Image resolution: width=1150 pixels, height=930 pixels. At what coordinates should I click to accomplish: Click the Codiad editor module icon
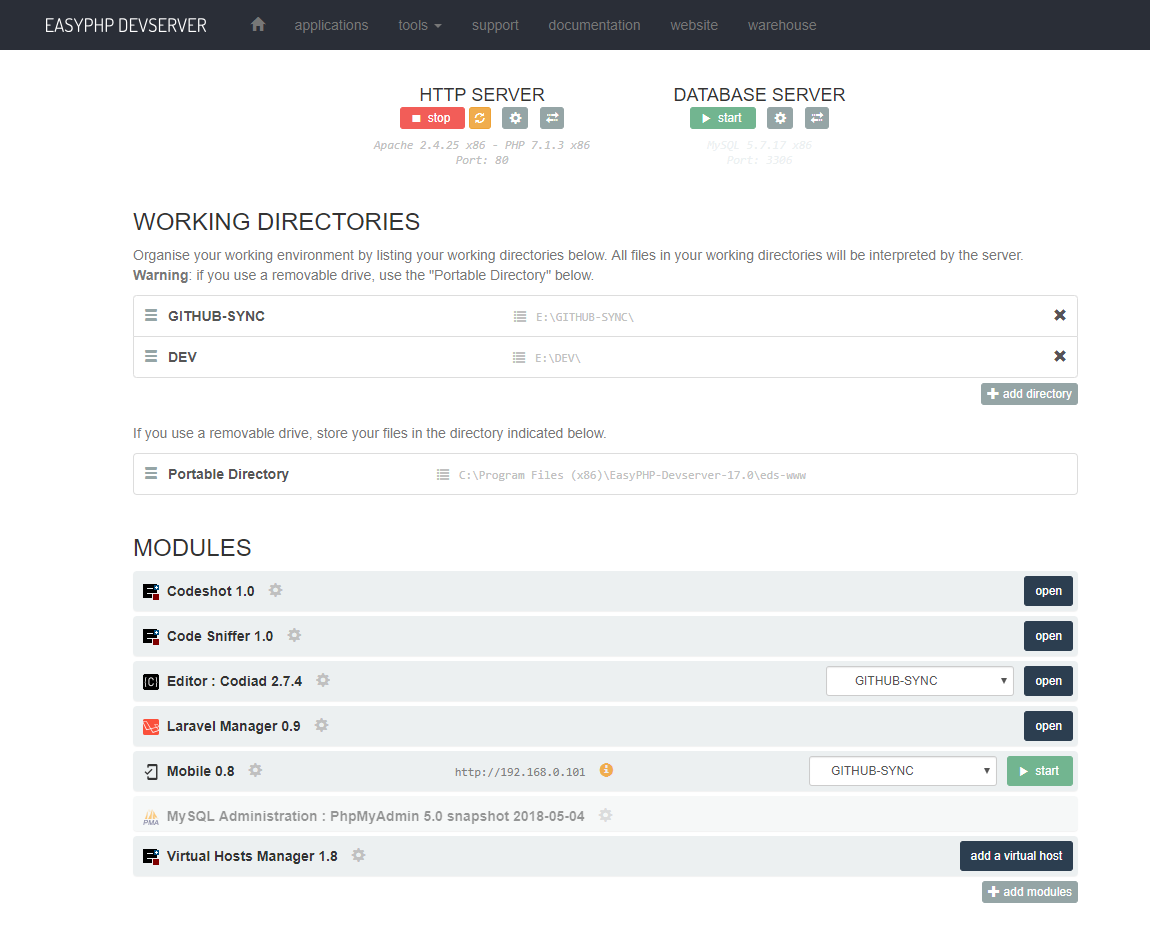150,681
